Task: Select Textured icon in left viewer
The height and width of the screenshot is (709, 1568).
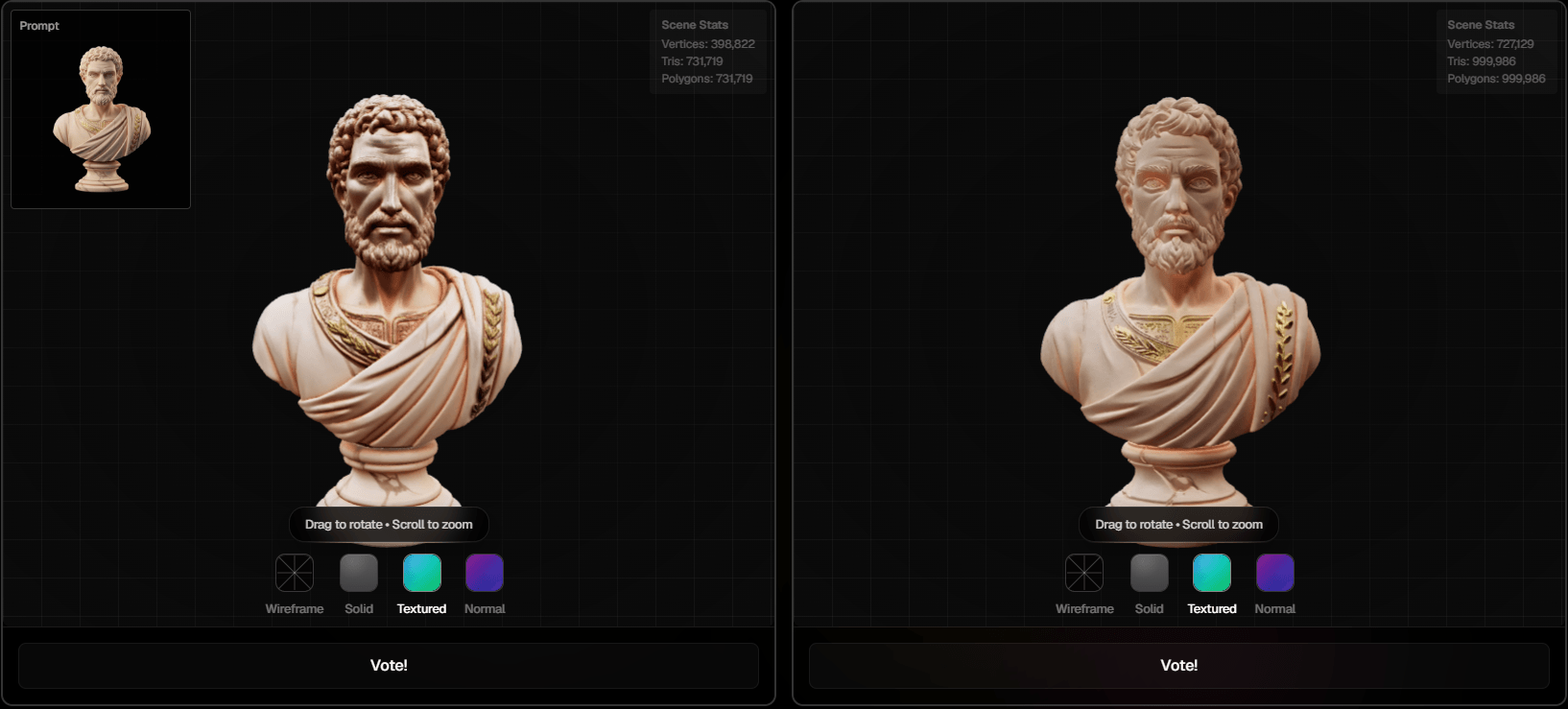Action: click(x=422, y=573)
